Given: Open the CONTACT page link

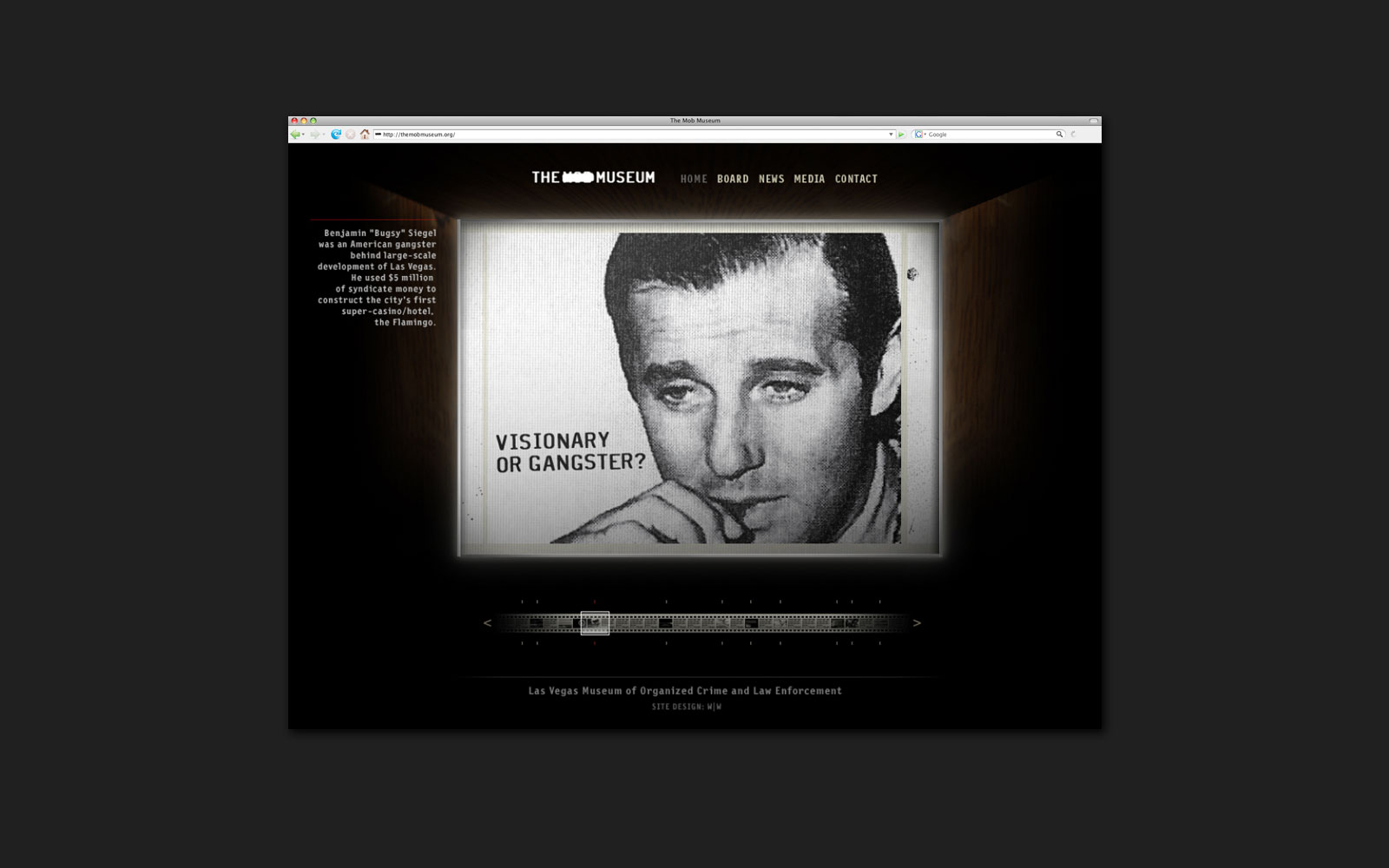Looking at the screenshot, I should tap(856, 179).
